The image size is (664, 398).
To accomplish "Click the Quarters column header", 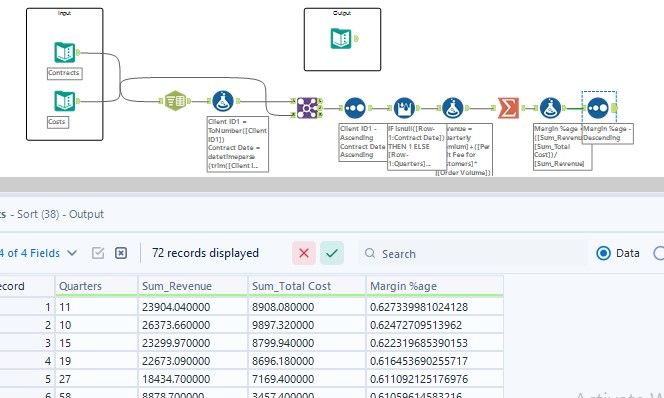I will (96, 286).
